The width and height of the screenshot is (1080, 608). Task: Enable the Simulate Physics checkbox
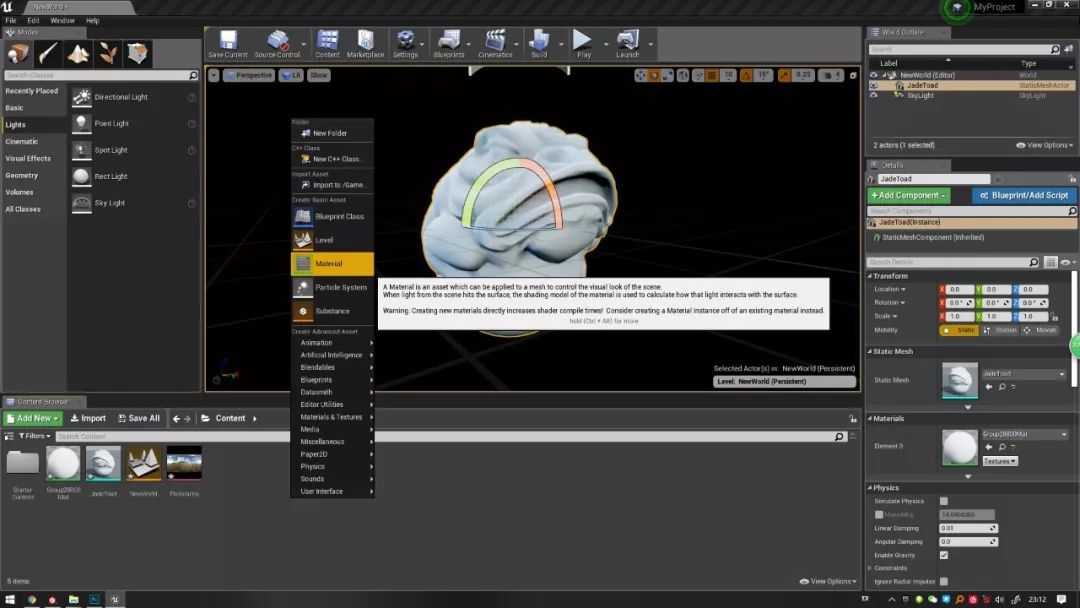pyautogui.click(x=941, y=500)
